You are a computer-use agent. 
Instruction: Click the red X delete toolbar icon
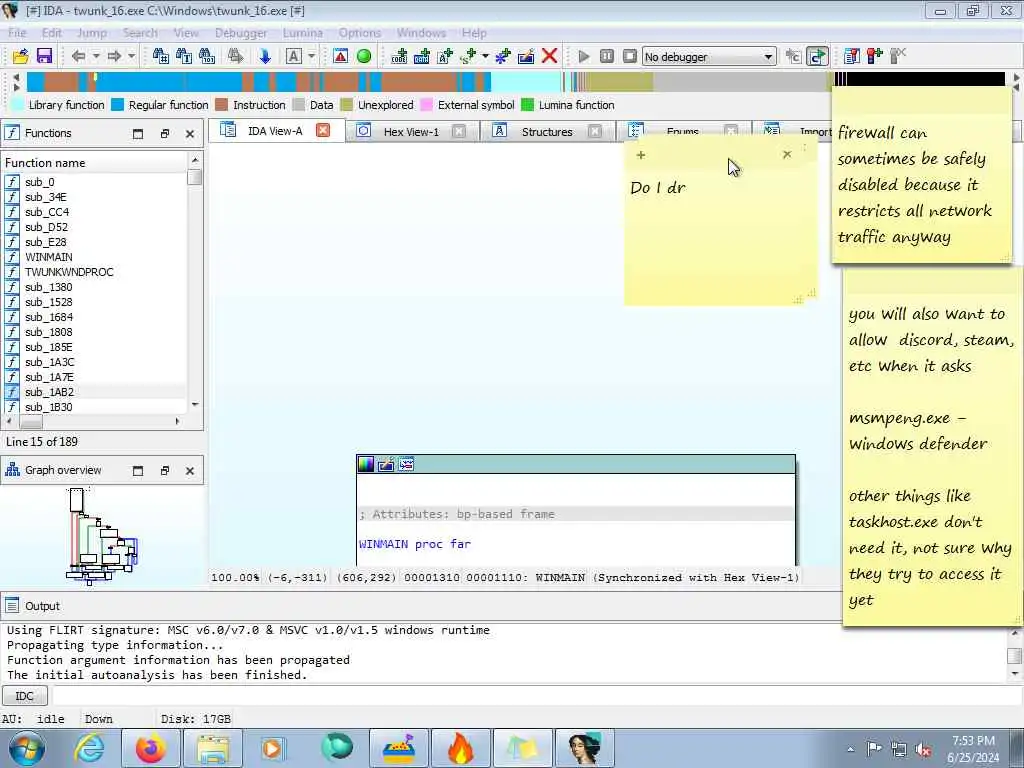550,56
